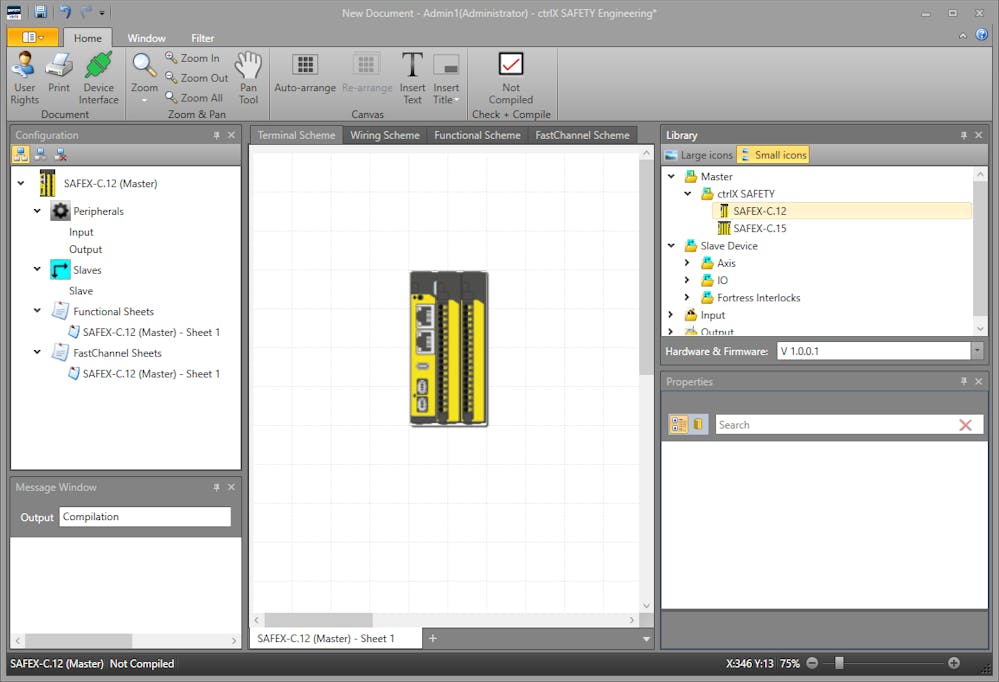Click the help question mark icon
Screen dimensions: 999x682
(x=982, y=34)
